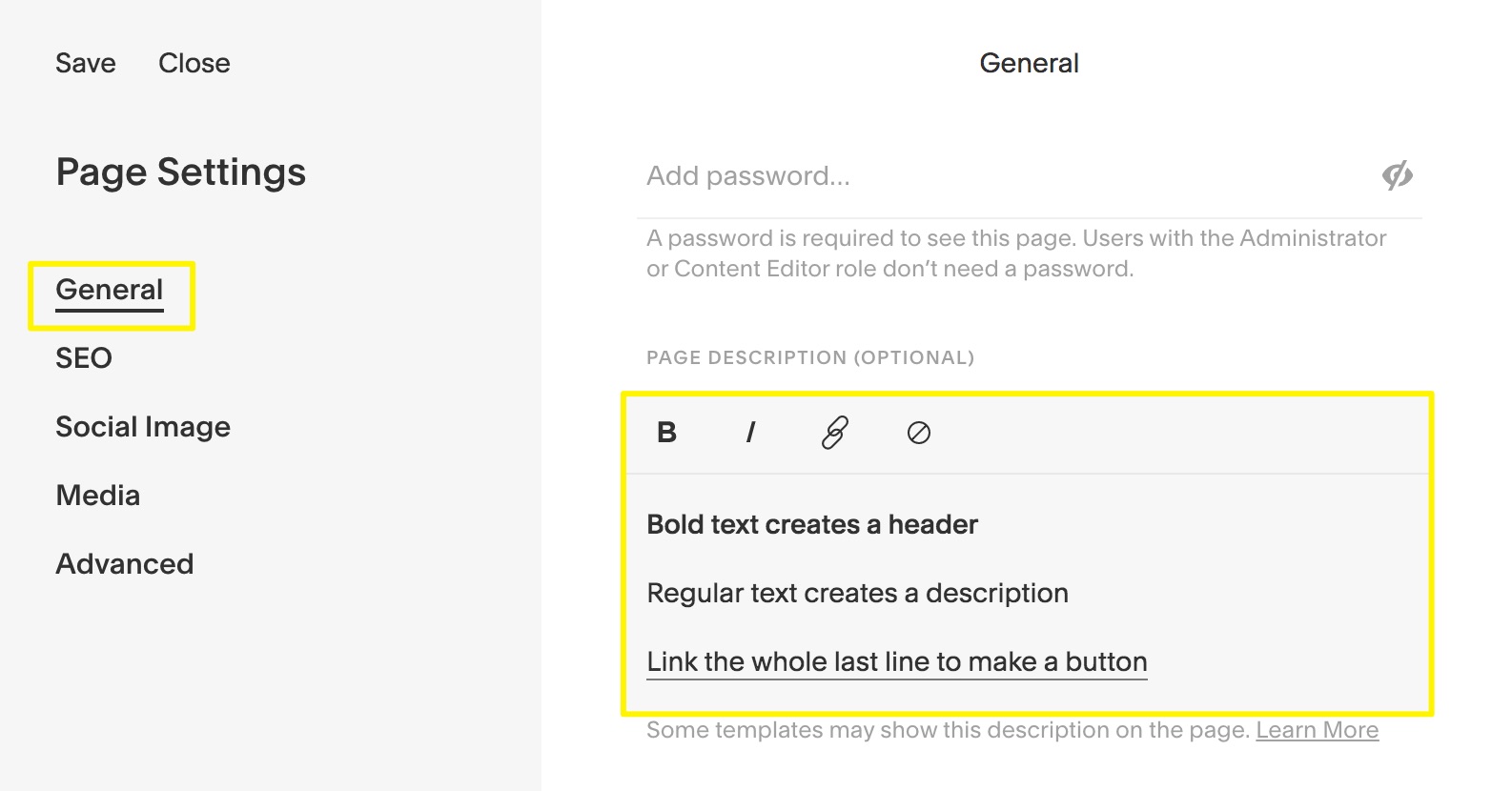Place cursor in 'Regular text creates a description'
1512x791 pixels.
[x=857, y=593]
